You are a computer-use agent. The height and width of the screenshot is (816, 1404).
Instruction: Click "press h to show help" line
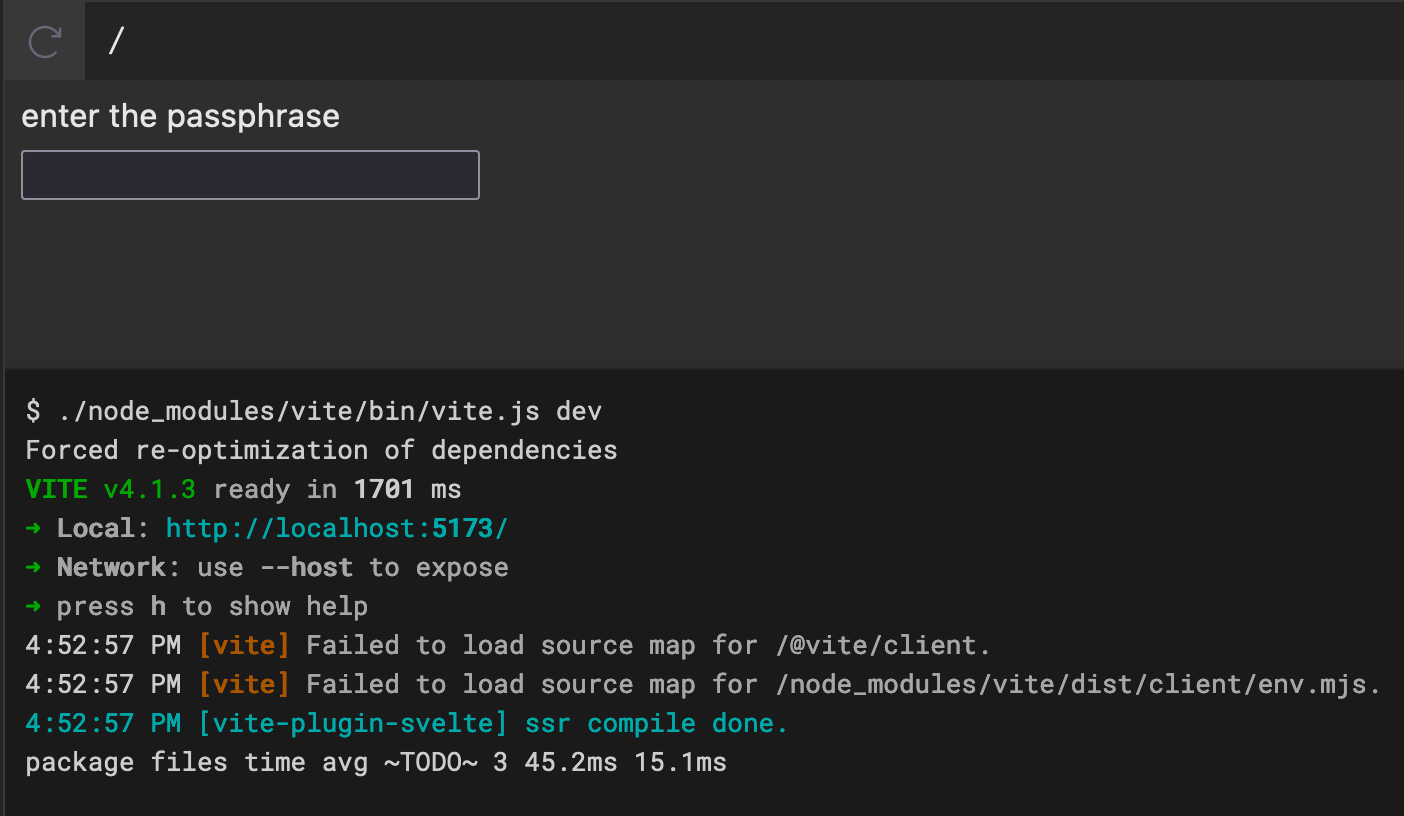[x=197, y=606]
